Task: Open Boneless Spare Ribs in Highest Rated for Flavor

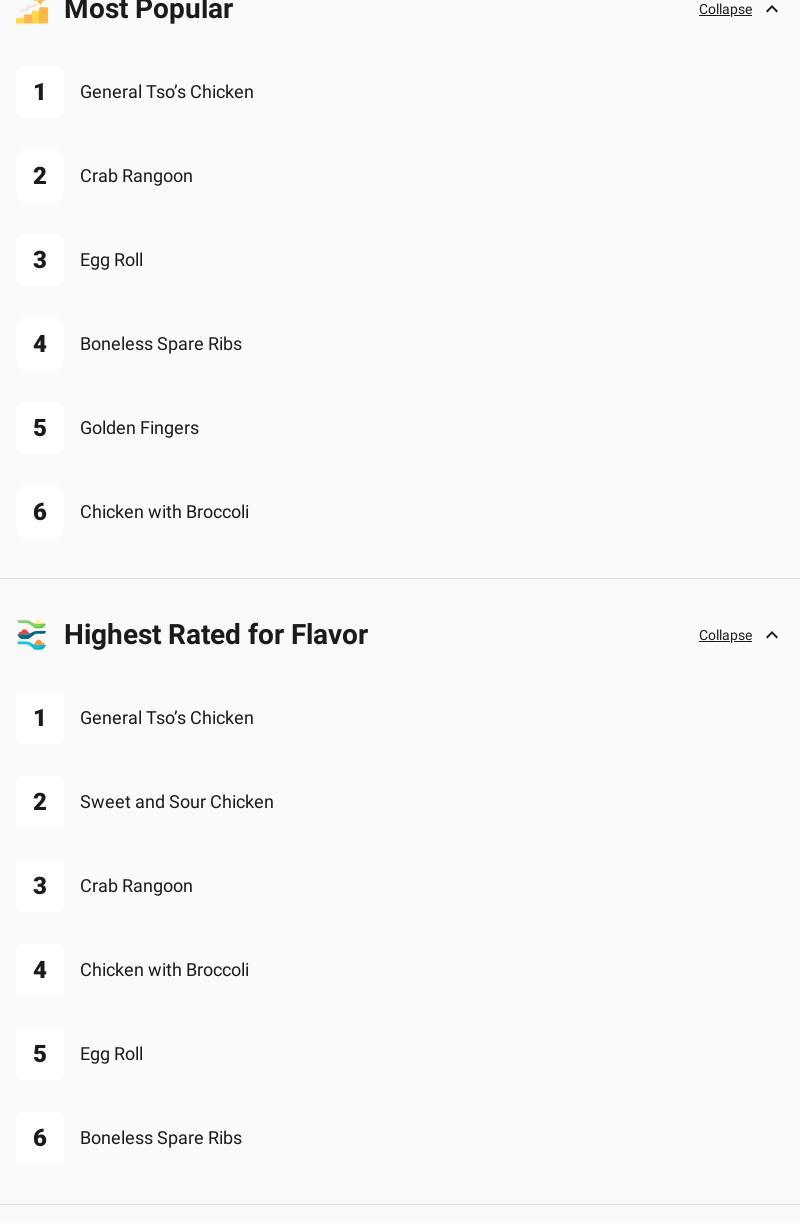Action: tap(161, 1138)
